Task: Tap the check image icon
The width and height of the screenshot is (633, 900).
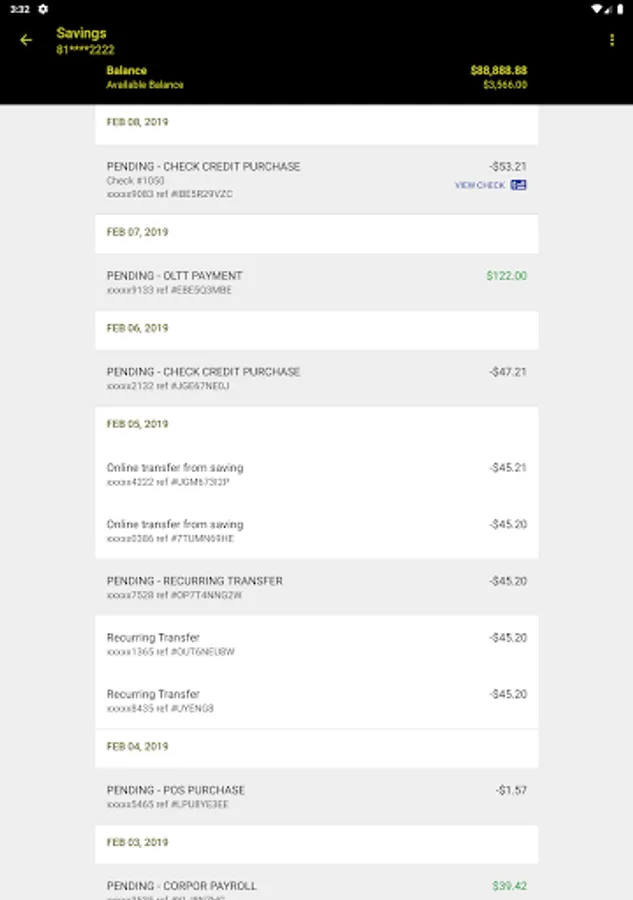Action: point(519,185)
